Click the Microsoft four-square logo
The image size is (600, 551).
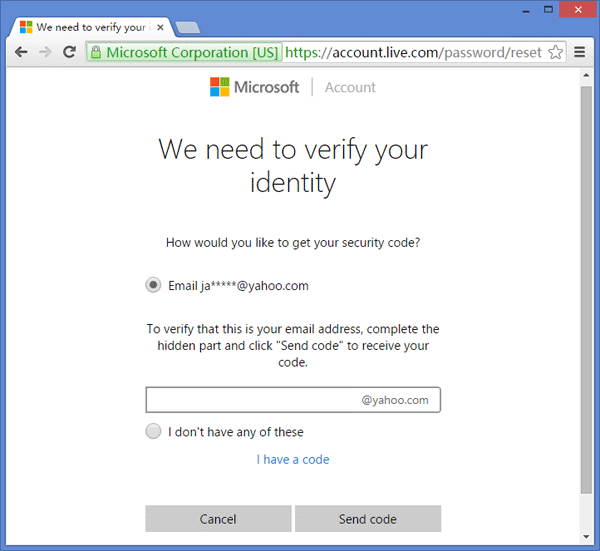click(219, 87)
